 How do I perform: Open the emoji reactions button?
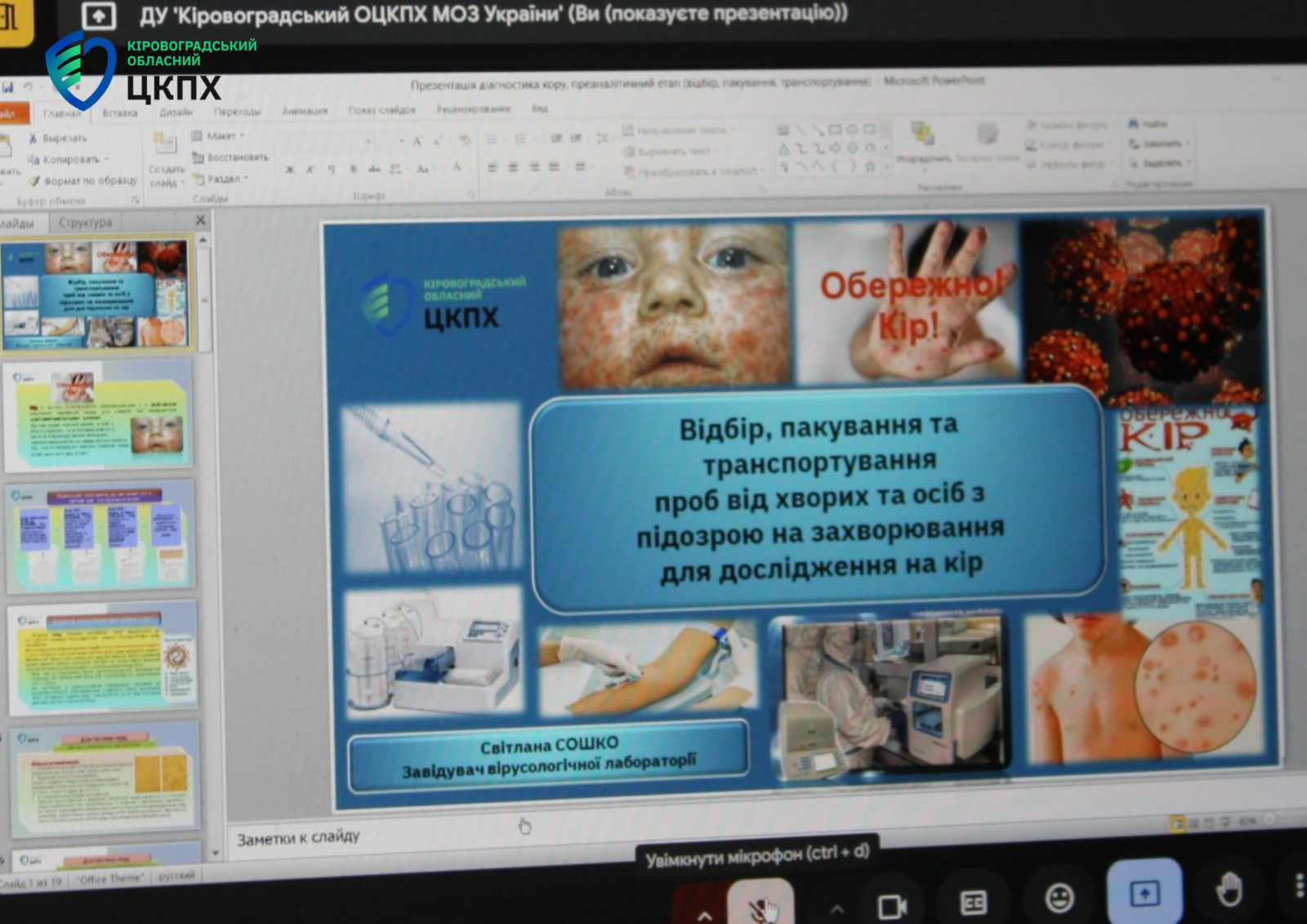pyautogui.click(x=1059, y=899)
